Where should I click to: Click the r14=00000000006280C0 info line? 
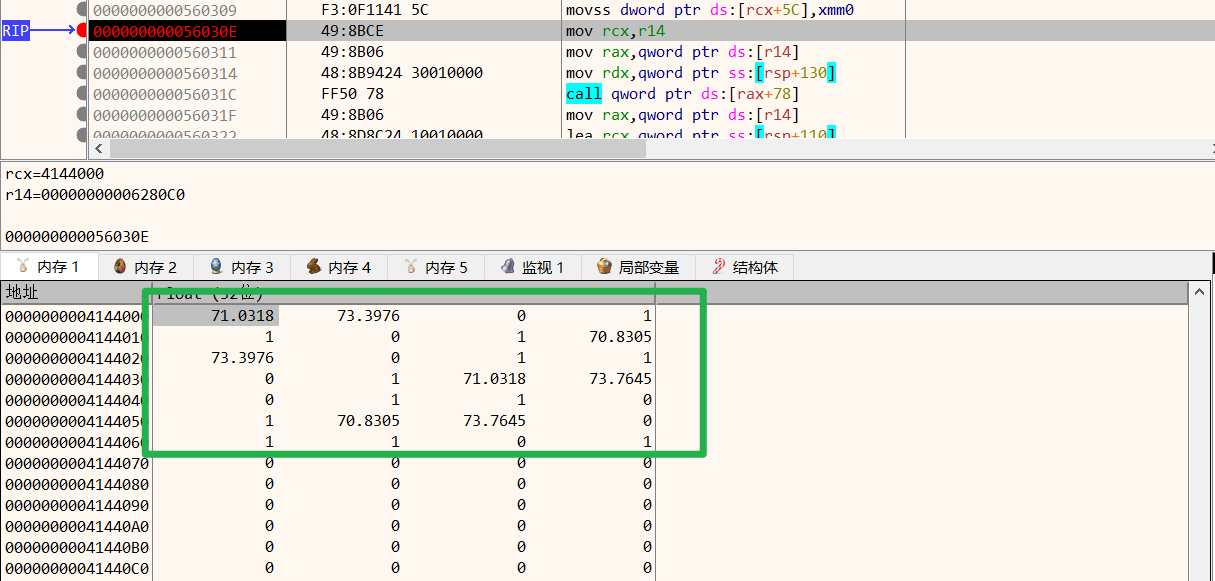pos(95,195)
